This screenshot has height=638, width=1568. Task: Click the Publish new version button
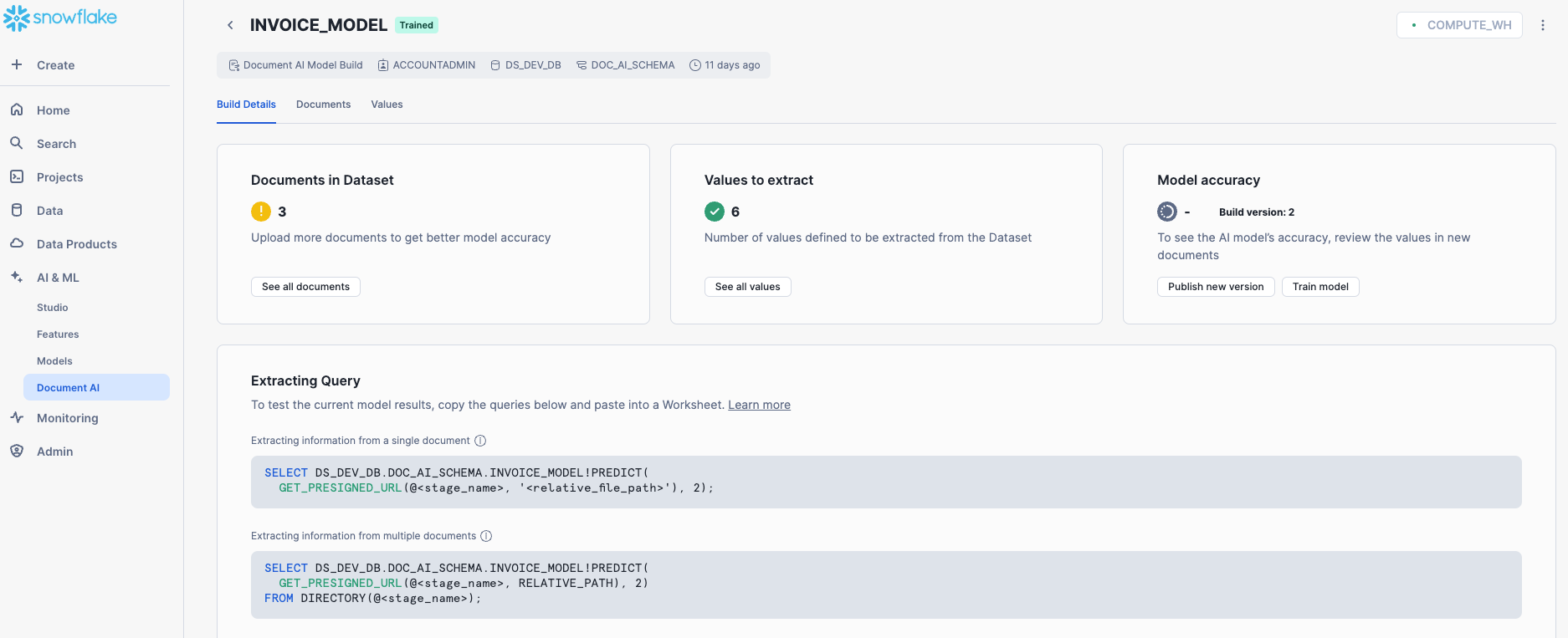pos(1216,287)
